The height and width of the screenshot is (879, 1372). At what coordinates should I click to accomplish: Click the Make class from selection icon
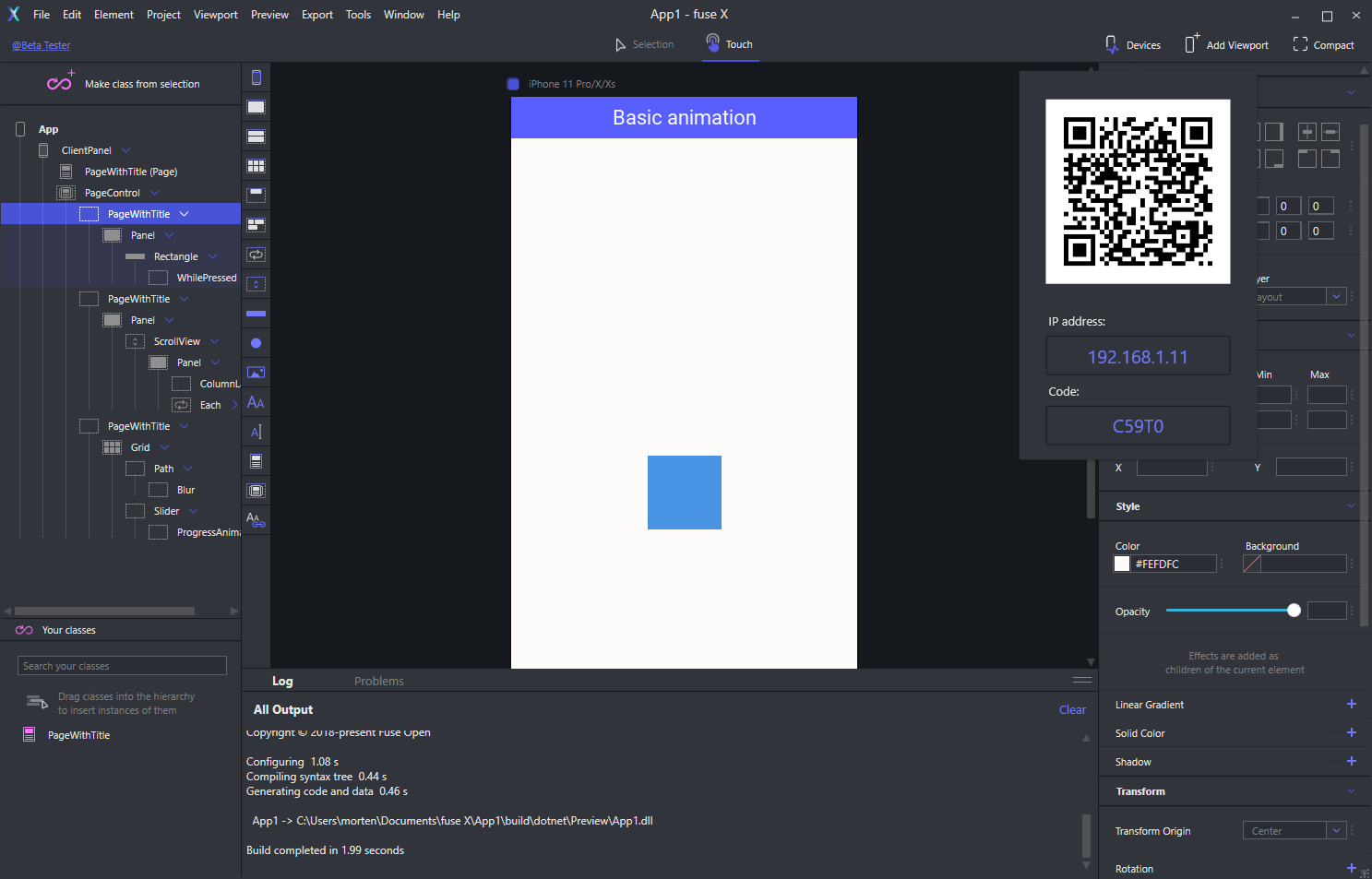[60, 83]
